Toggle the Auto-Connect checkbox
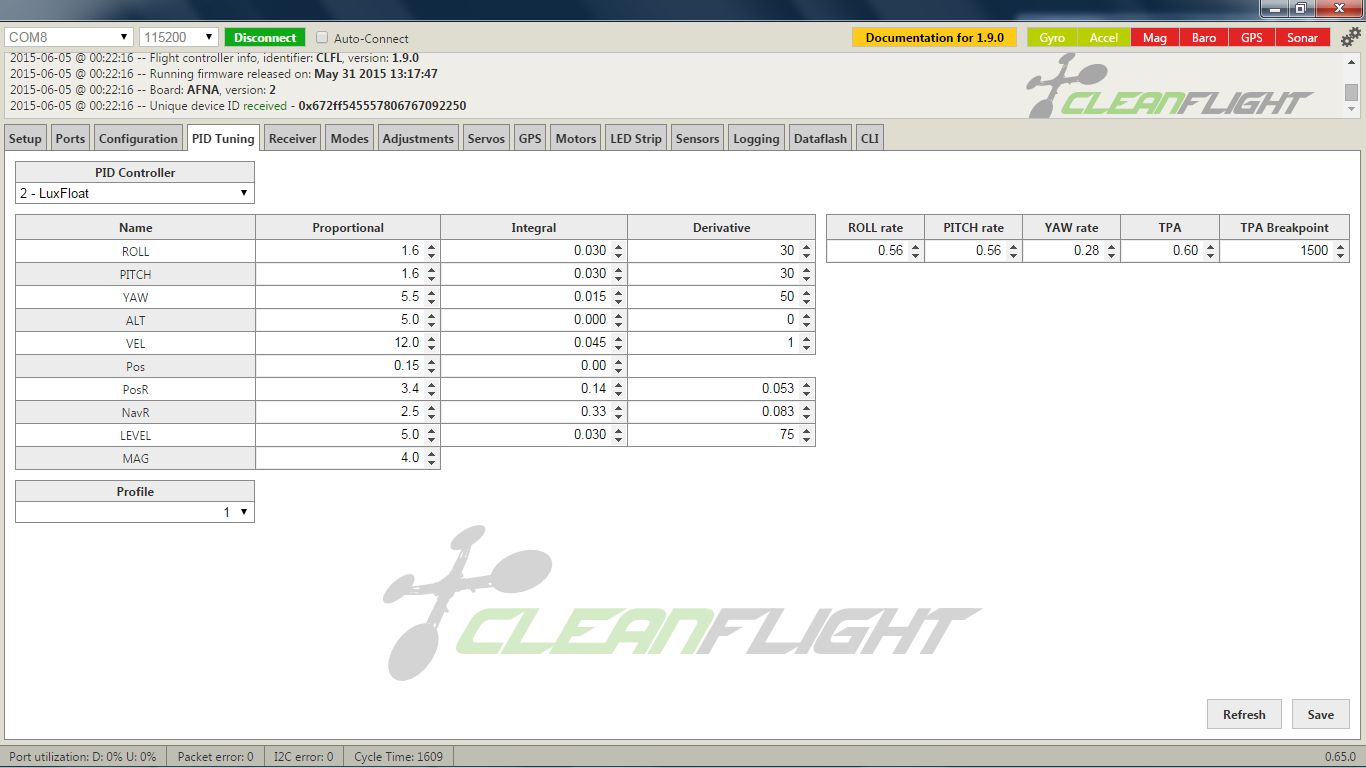 tap(322, 38)
